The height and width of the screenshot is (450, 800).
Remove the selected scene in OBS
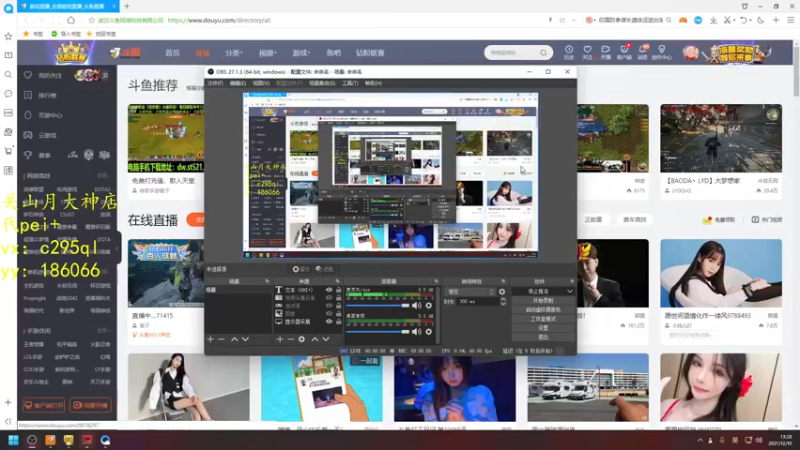point(221,339)
